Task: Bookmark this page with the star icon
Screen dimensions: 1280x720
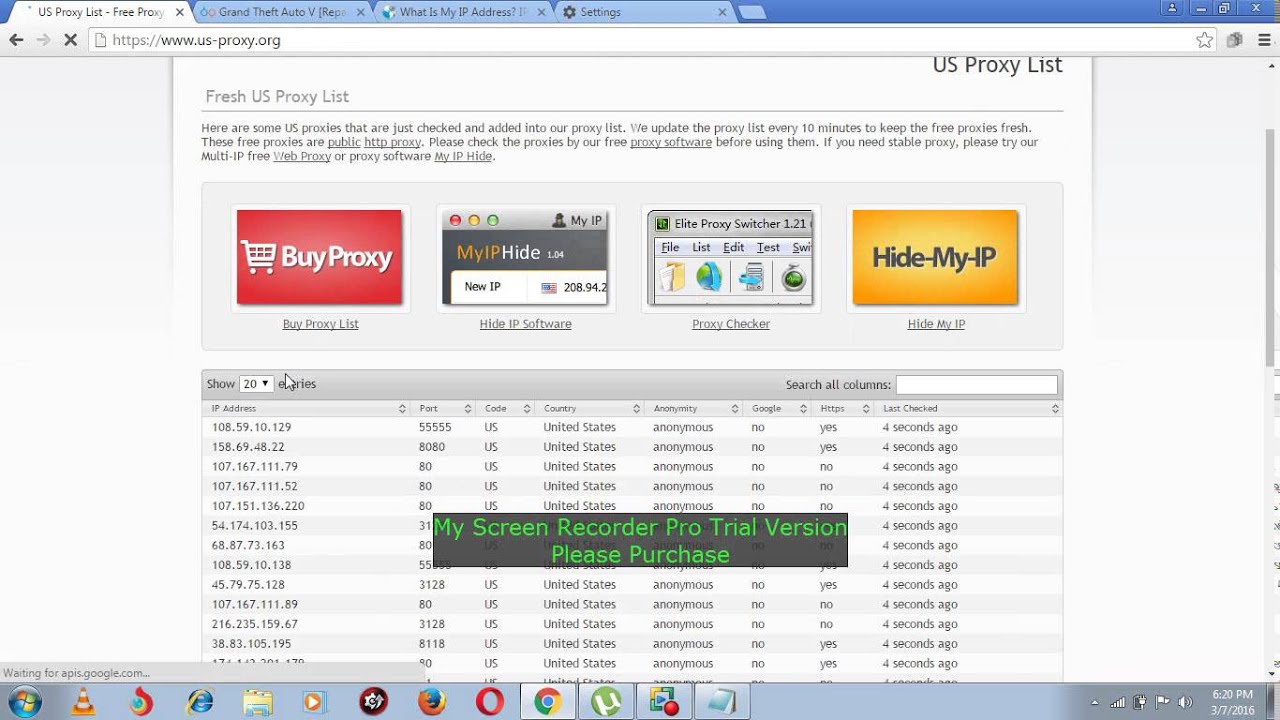Action: tap(1205, 40)
